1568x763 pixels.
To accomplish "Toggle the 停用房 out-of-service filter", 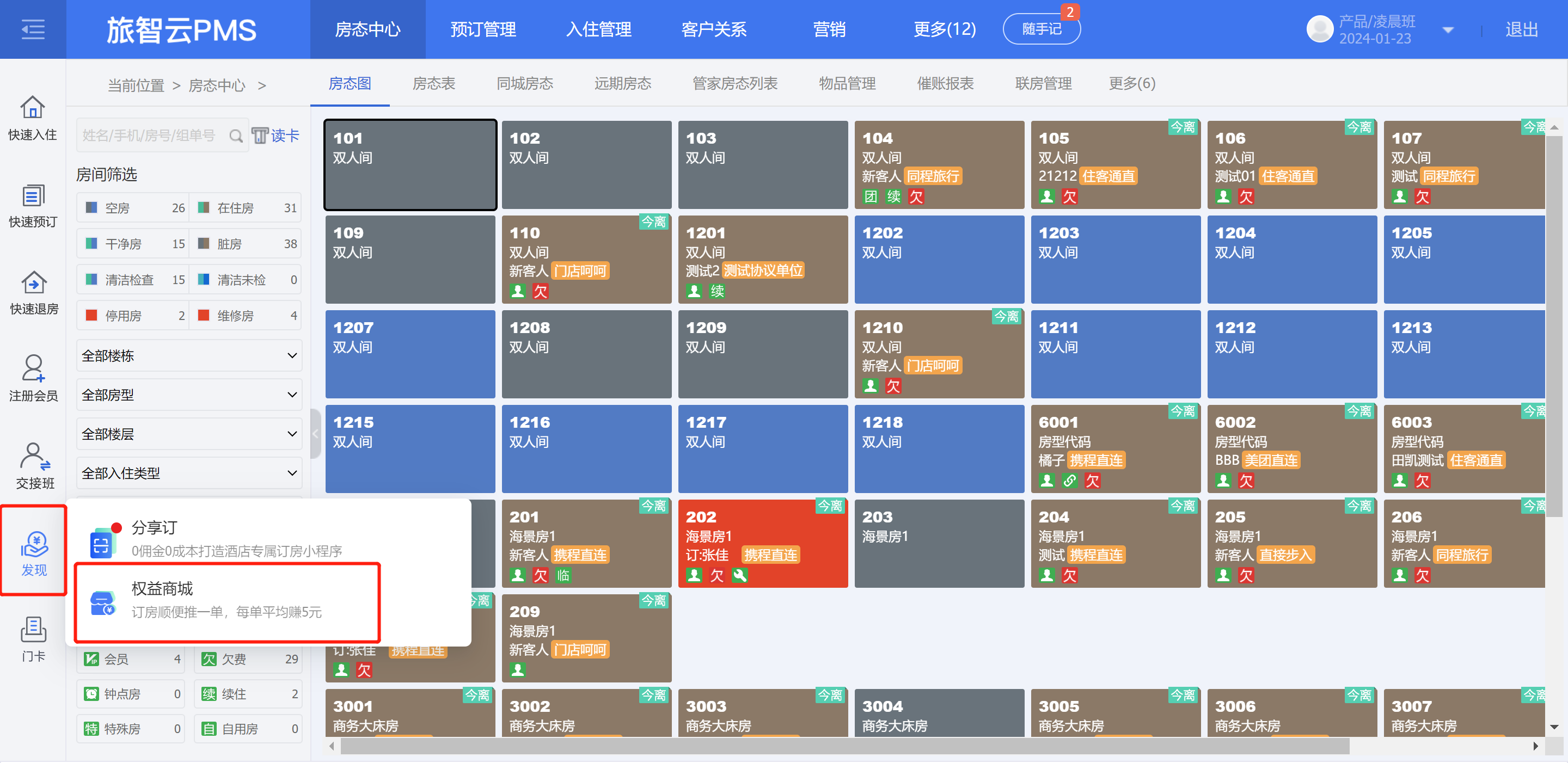I will (133, 316).
